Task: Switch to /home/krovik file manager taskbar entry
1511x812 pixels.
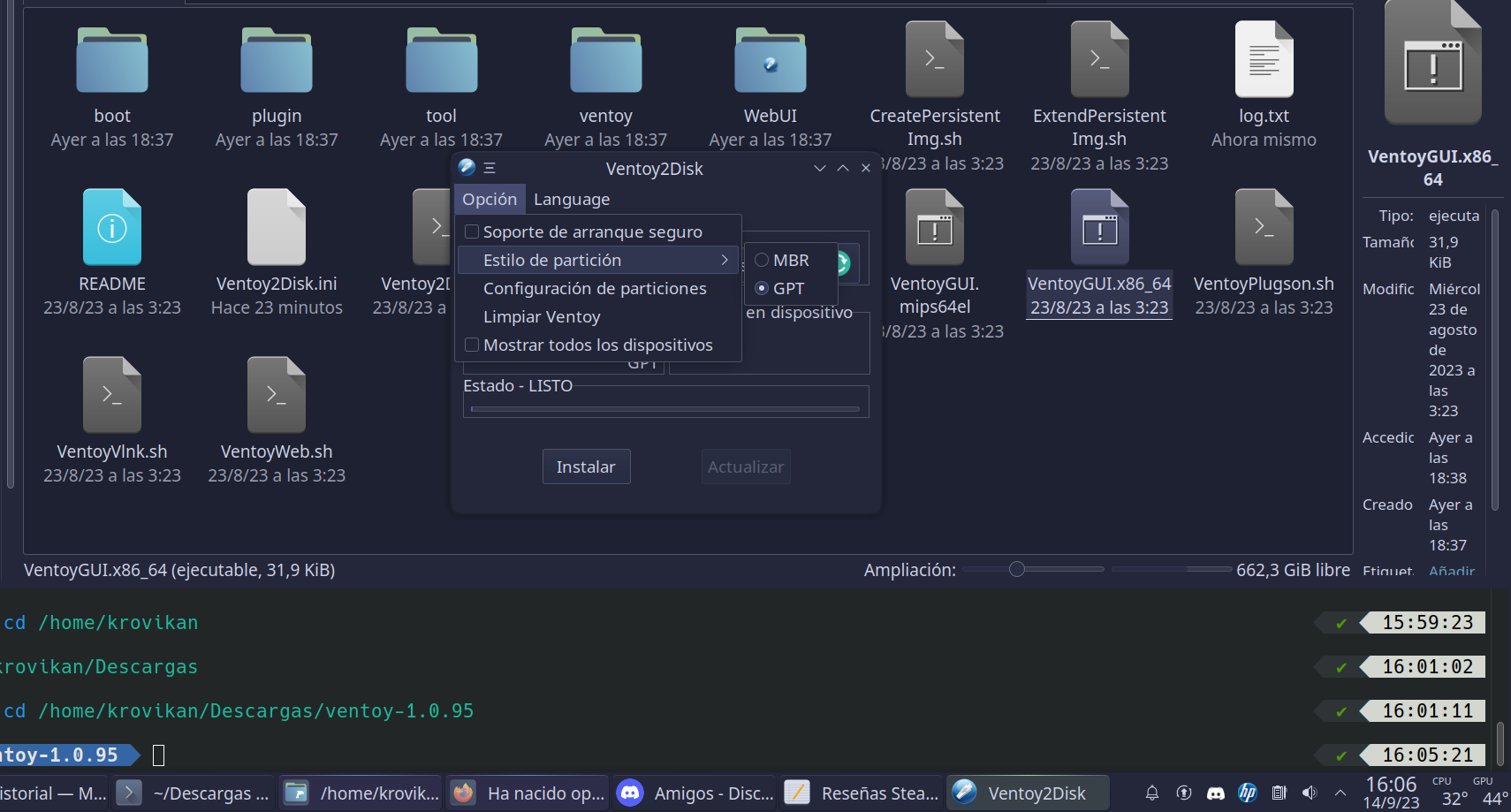Action: click(x=361, y=793)
